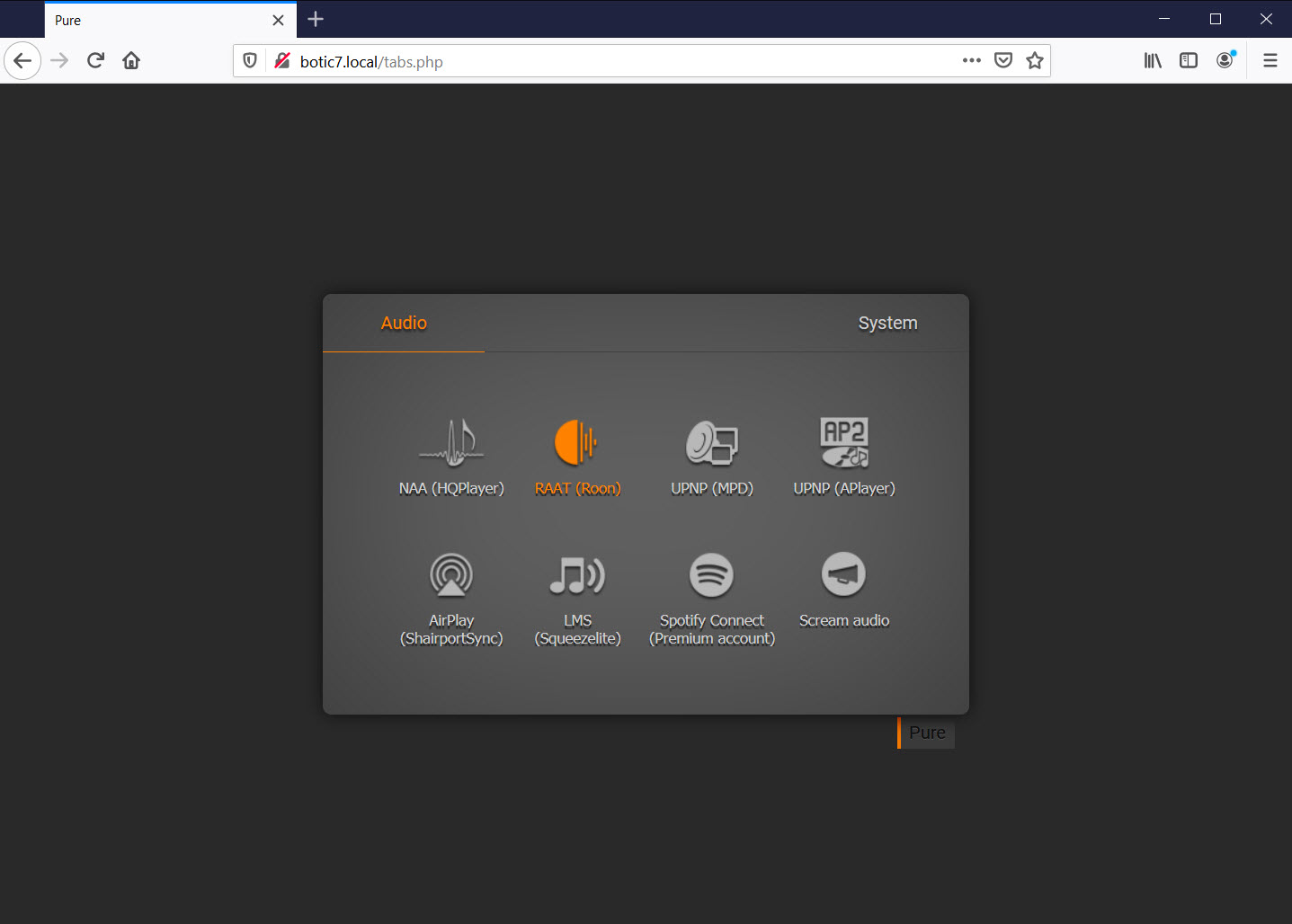Activate the LMS (Squeezelite) music icon

click(577, 575)
